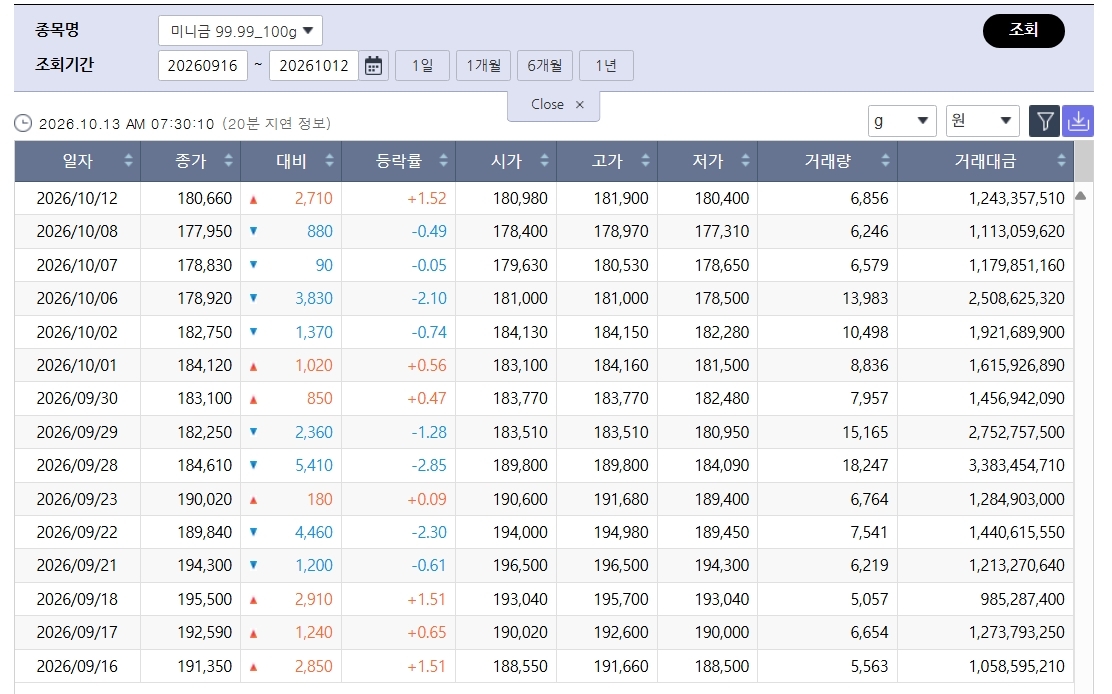1112x694 pixels.
Task: Close the search panel via Close ×
Action: tap(554, 105)
